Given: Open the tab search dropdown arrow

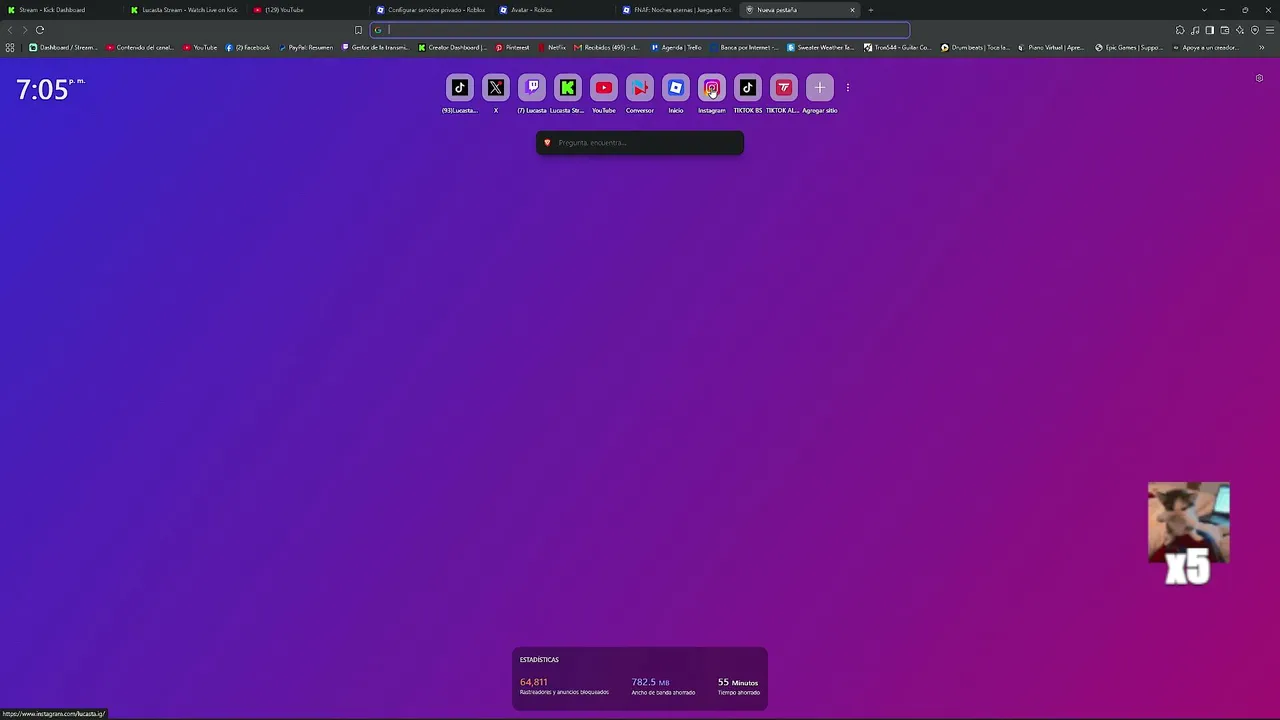Looking at the screenshot, I should [x=1204, y=10].
